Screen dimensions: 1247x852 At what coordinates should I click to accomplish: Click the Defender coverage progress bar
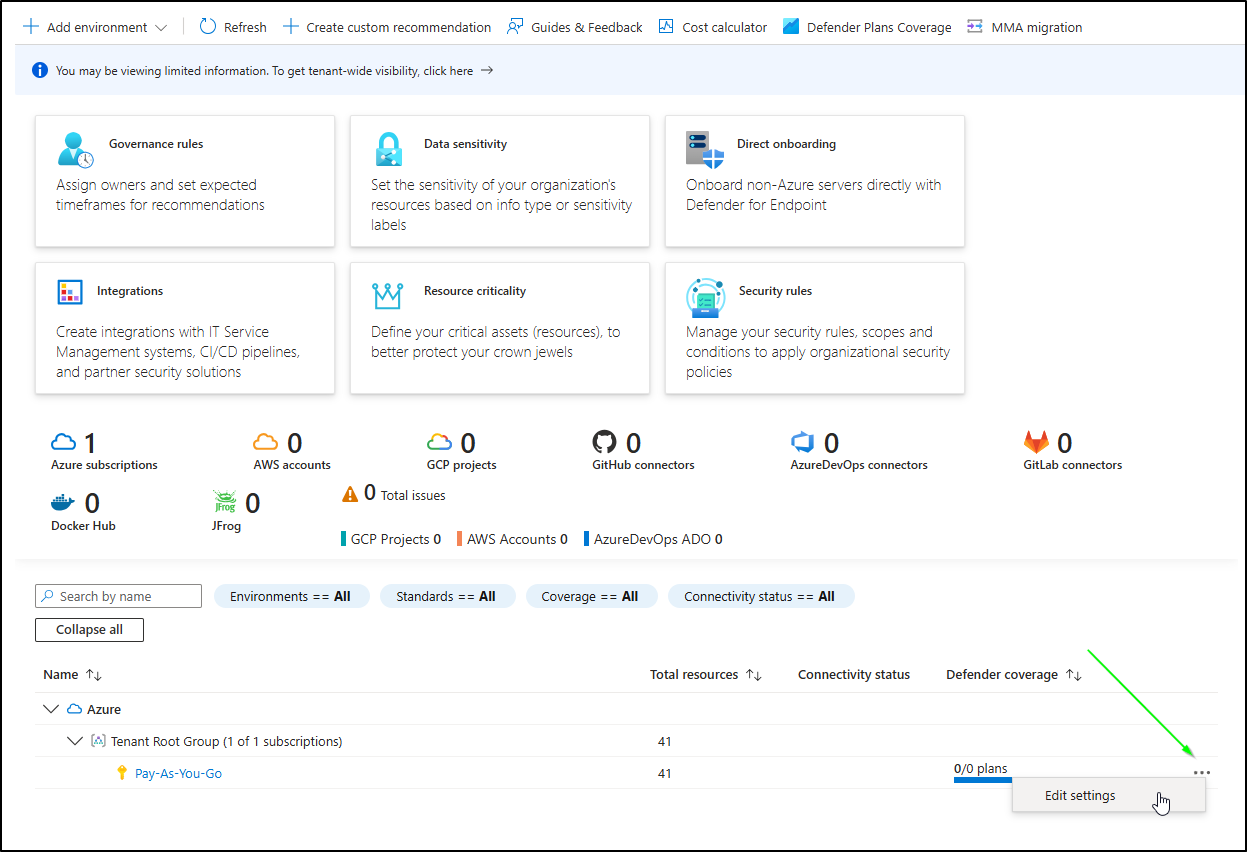(x=983, y=780)
